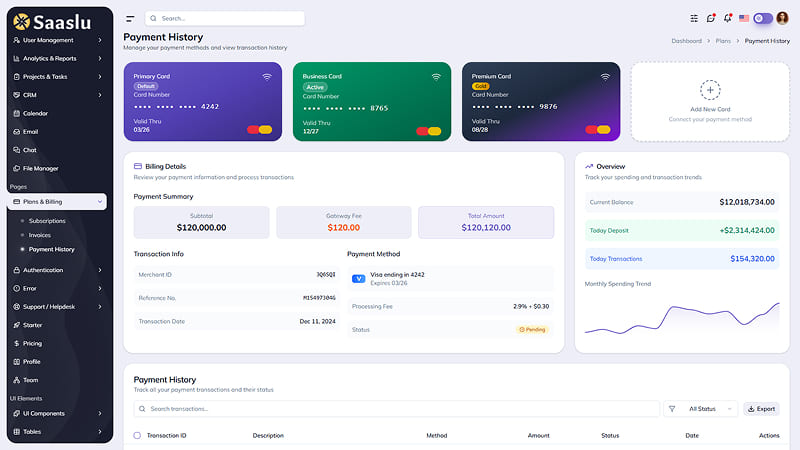800x450 pixels.
Task: Click plus icon to add new card
Action: click(710, 90)
